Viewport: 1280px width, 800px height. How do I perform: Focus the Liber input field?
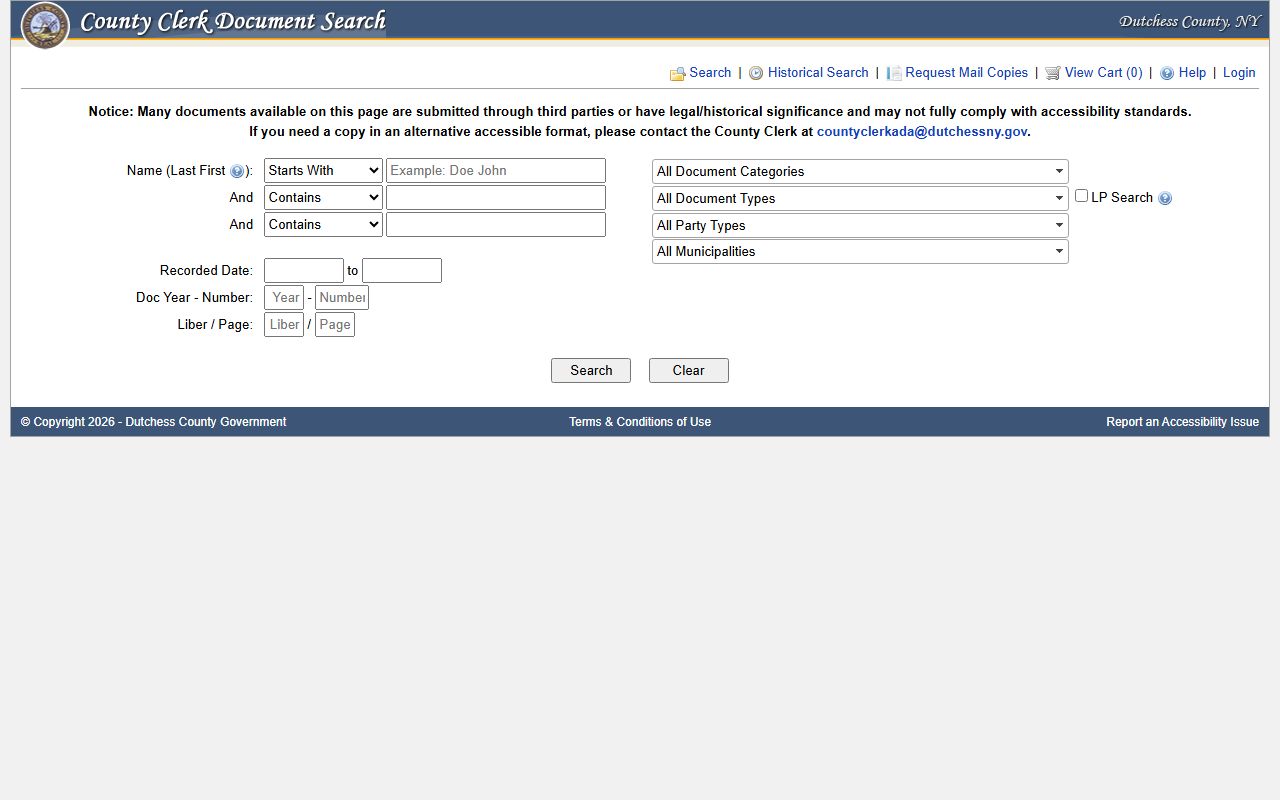tap(284, 325)
